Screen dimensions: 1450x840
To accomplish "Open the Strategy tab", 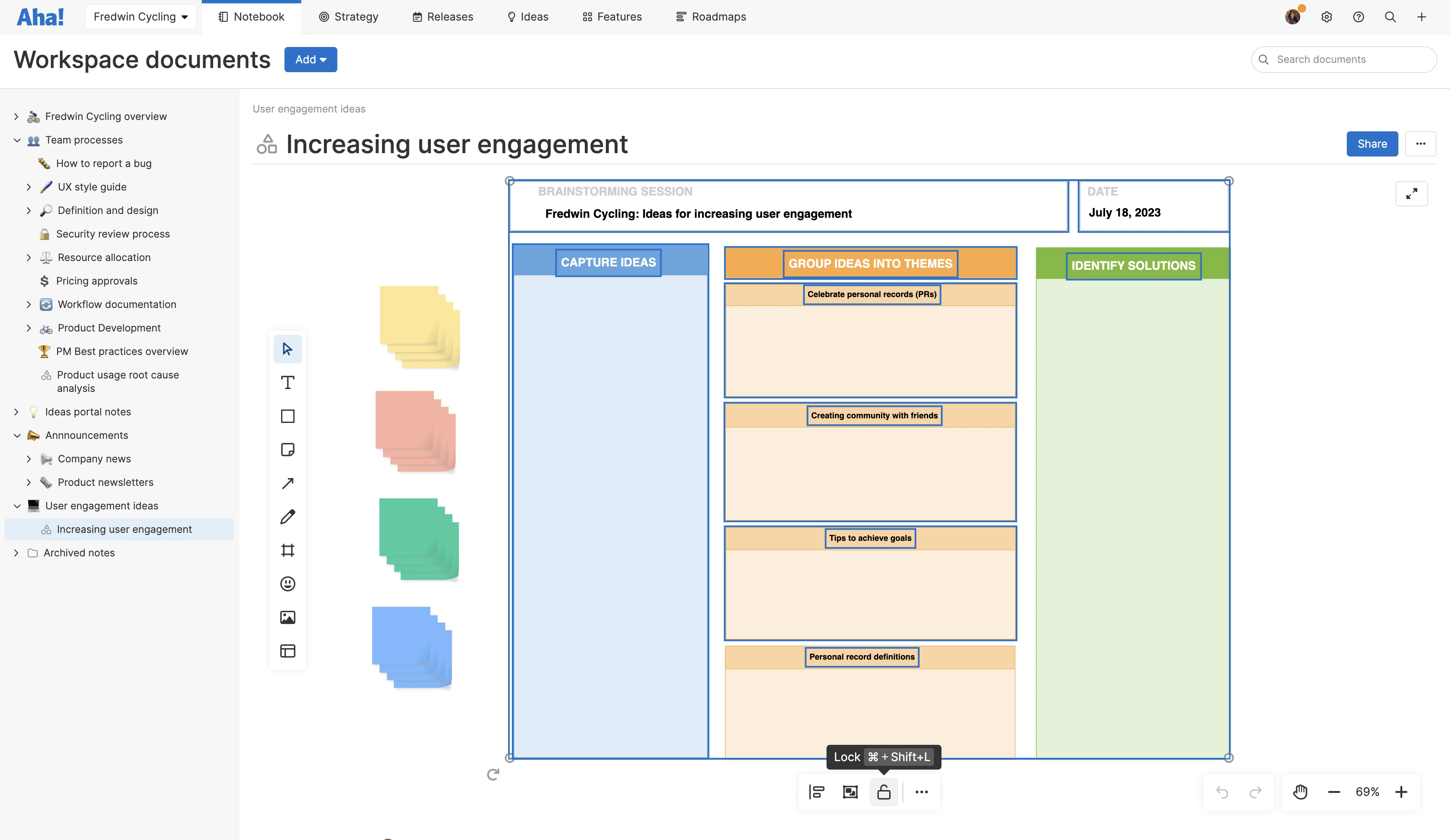I will tap(349, 17).
